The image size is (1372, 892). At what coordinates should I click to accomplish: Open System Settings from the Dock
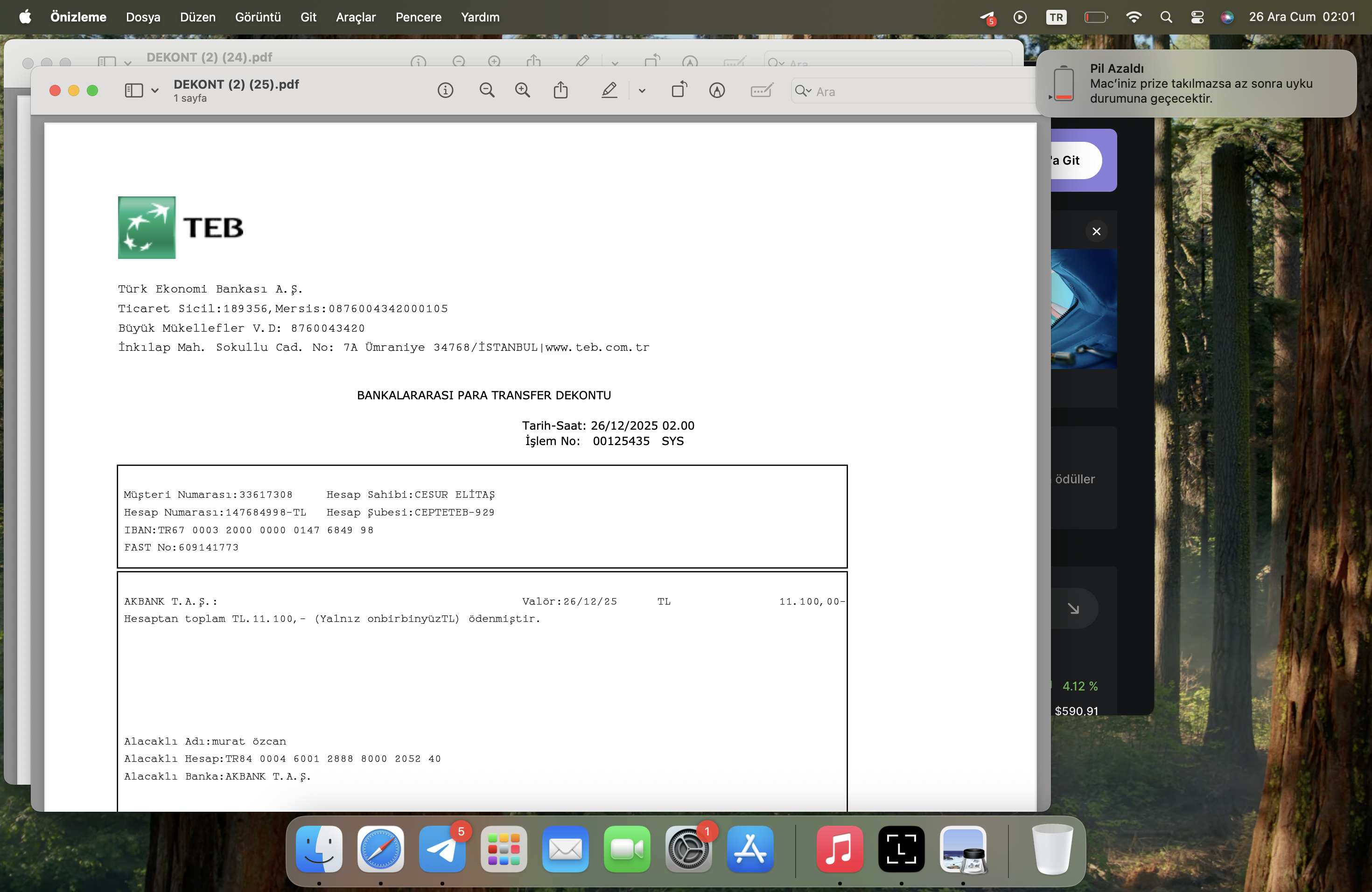[x=688, y=849]
